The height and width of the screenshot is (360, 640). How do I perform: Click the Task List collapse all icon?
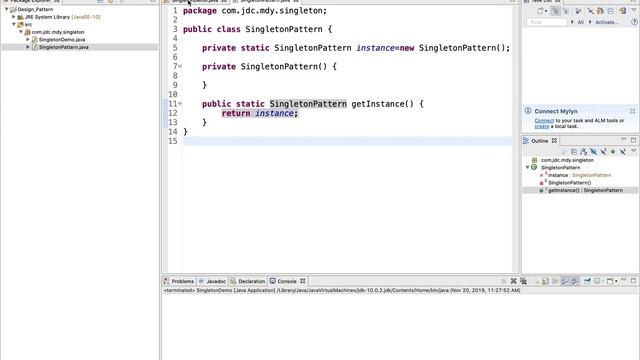611,11
